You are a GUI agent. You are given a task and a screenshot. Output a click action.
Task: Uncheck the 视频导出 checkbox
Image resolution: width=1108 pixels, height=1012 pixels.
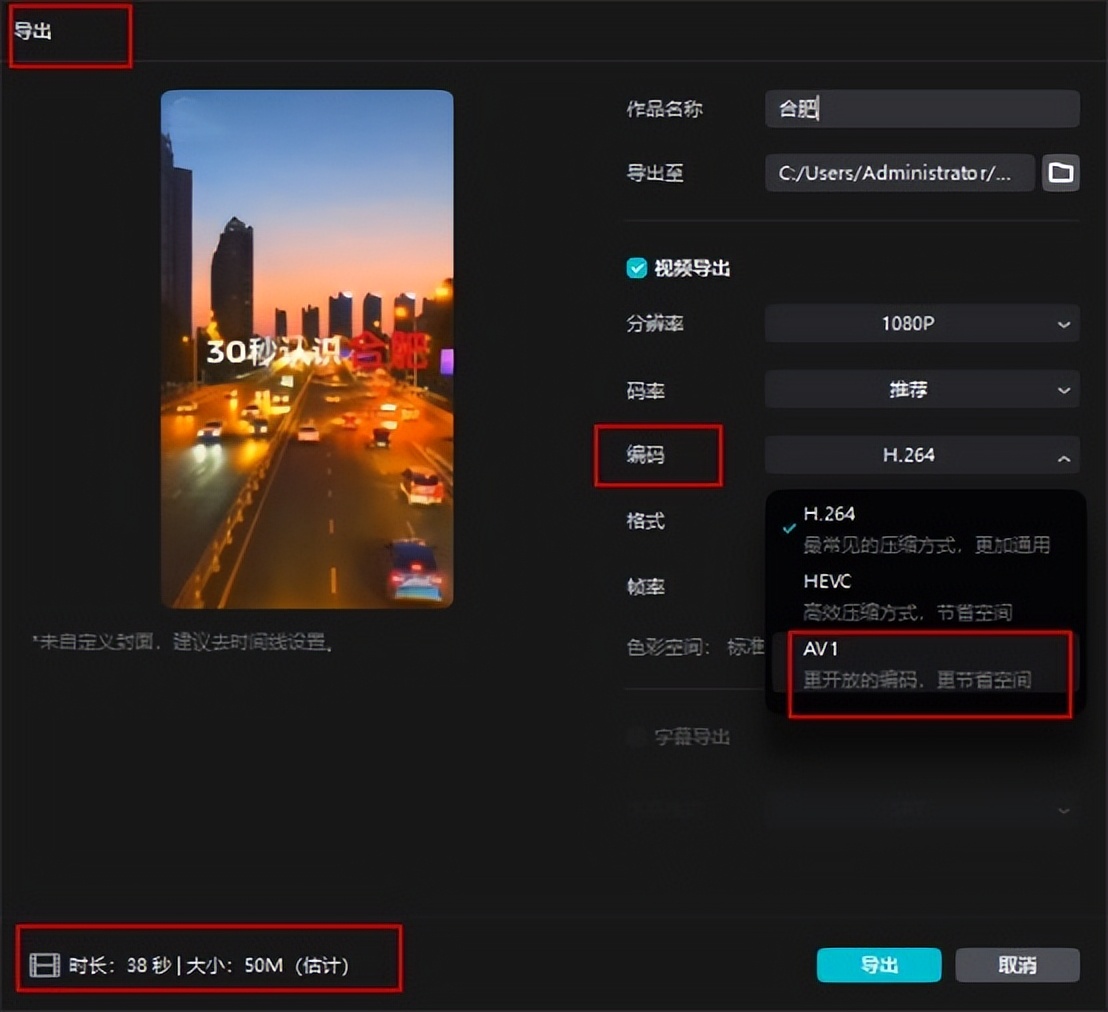pyautogui.click(x=637, y=267)
